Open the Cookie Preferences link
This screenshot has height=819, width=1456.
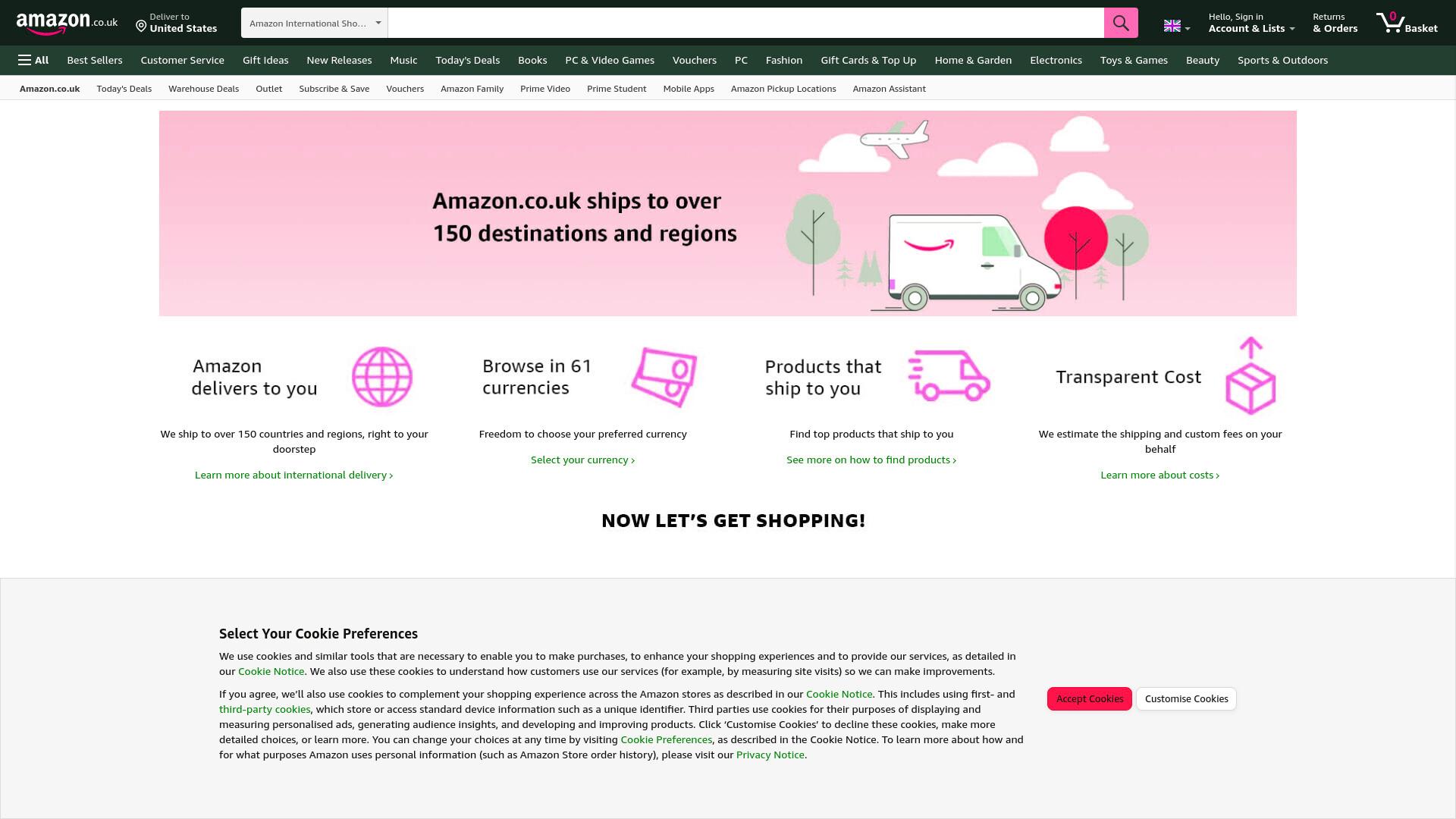[666, 739]
